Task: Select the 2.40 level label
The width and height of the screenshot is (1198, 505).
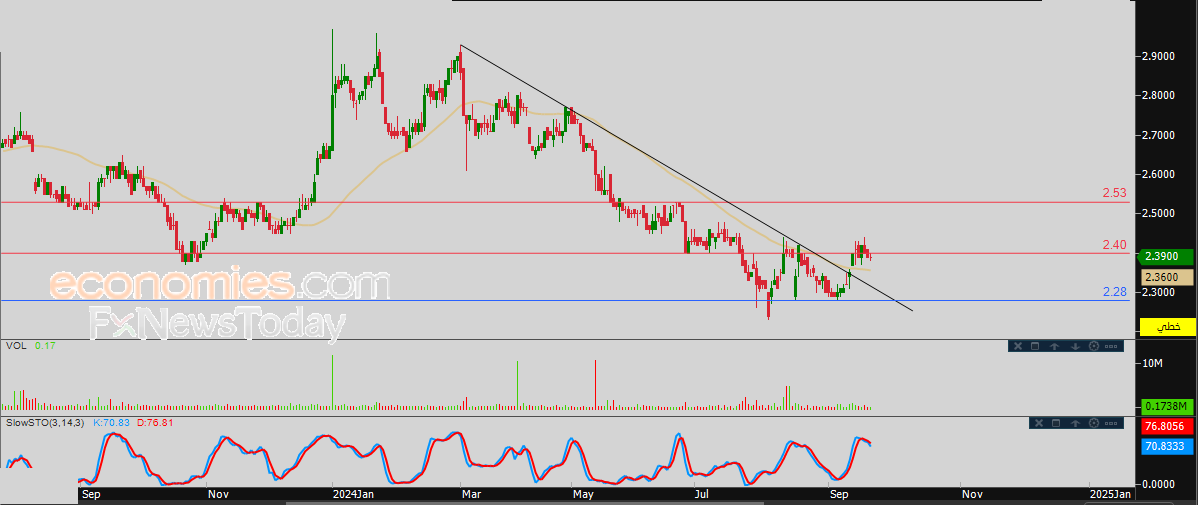Action: click(x=1115, y=244)
